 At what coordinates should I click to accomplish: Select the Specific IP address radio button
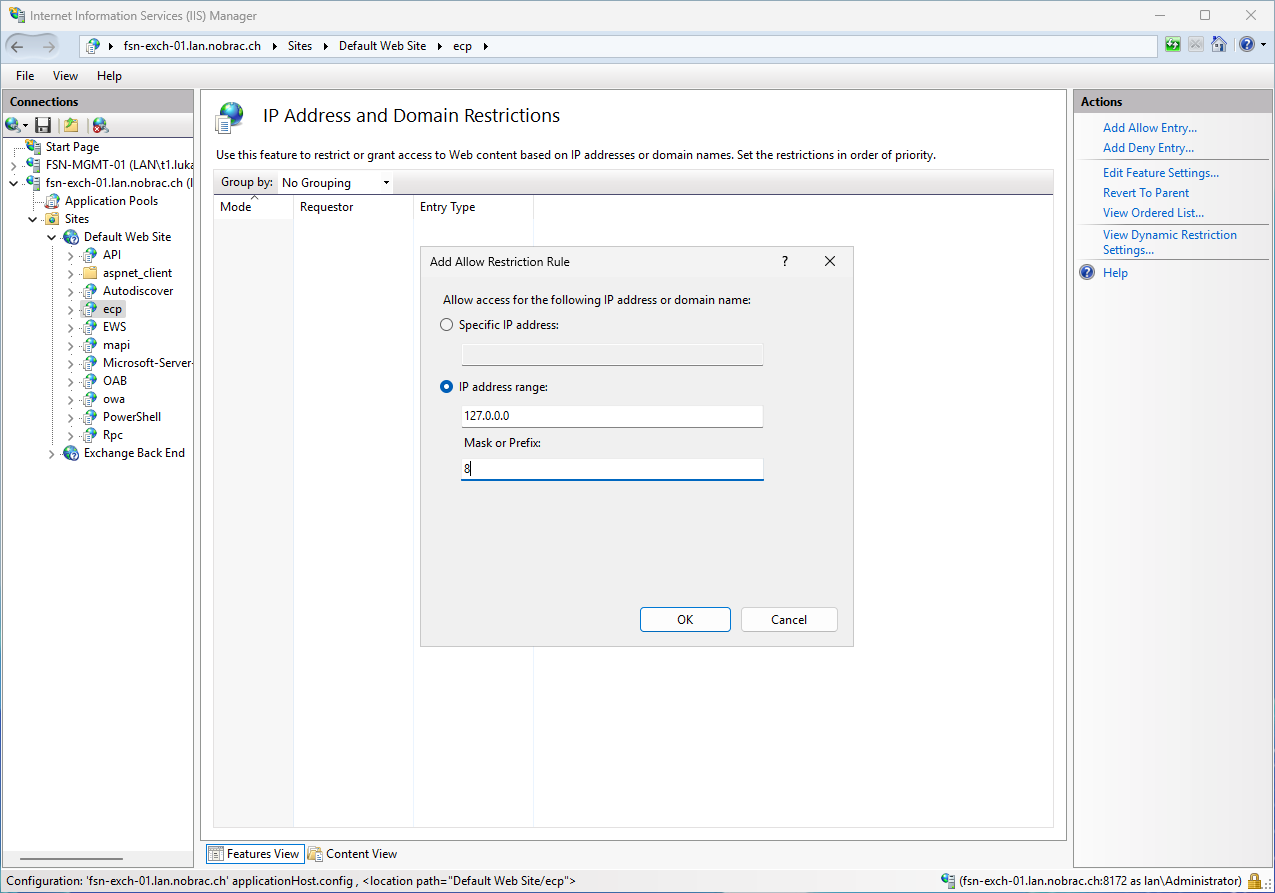(447, 325)
